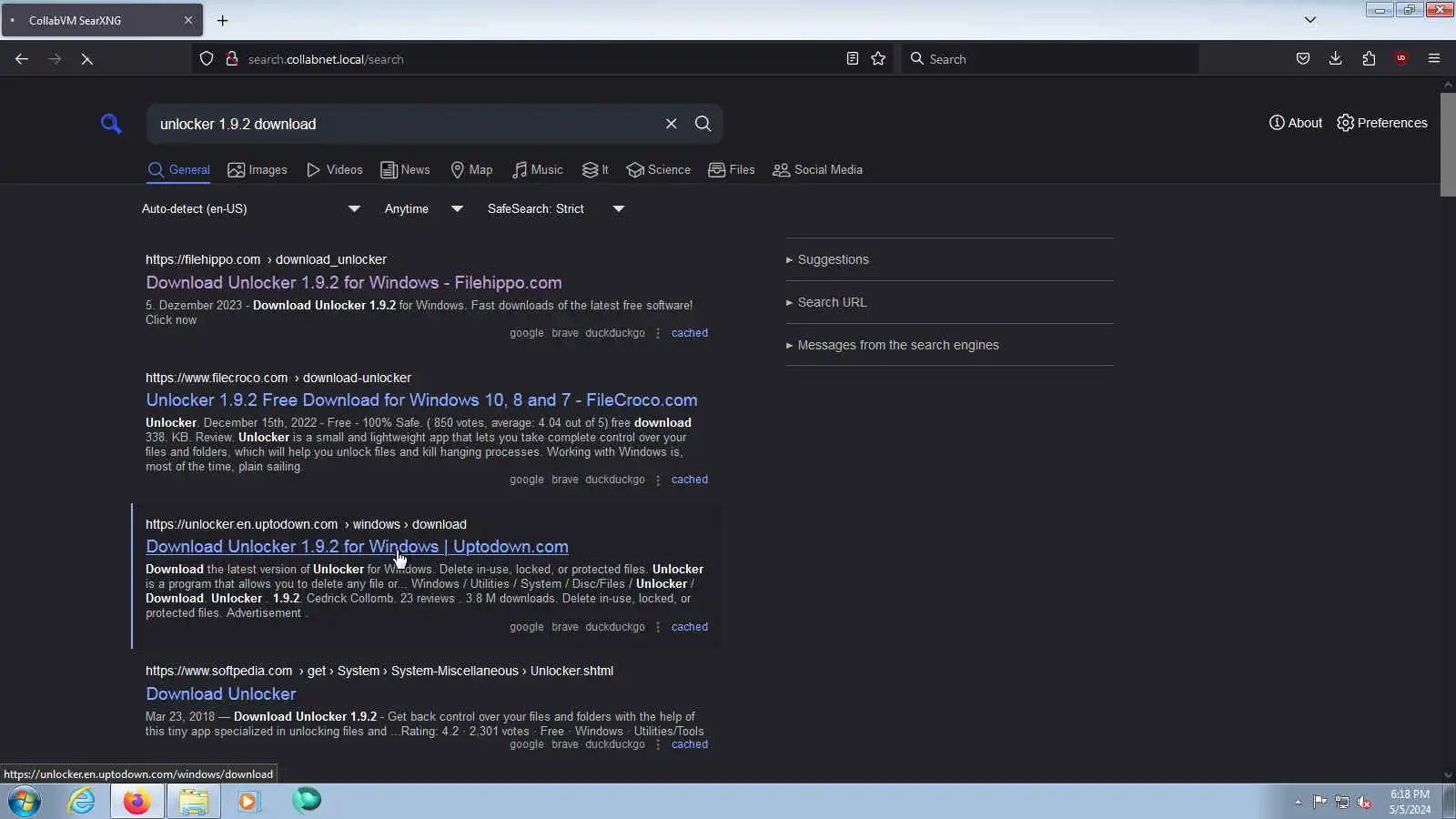Toggle reader view in the address bar
Viewport: 1456px width, 819px height.
(x=853, y=59)
